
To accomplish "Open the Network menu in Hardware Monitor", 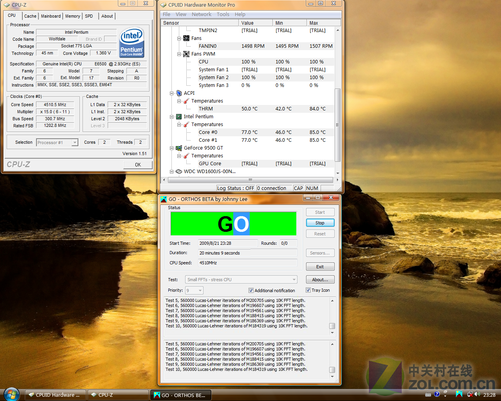I will click(201, 14).
